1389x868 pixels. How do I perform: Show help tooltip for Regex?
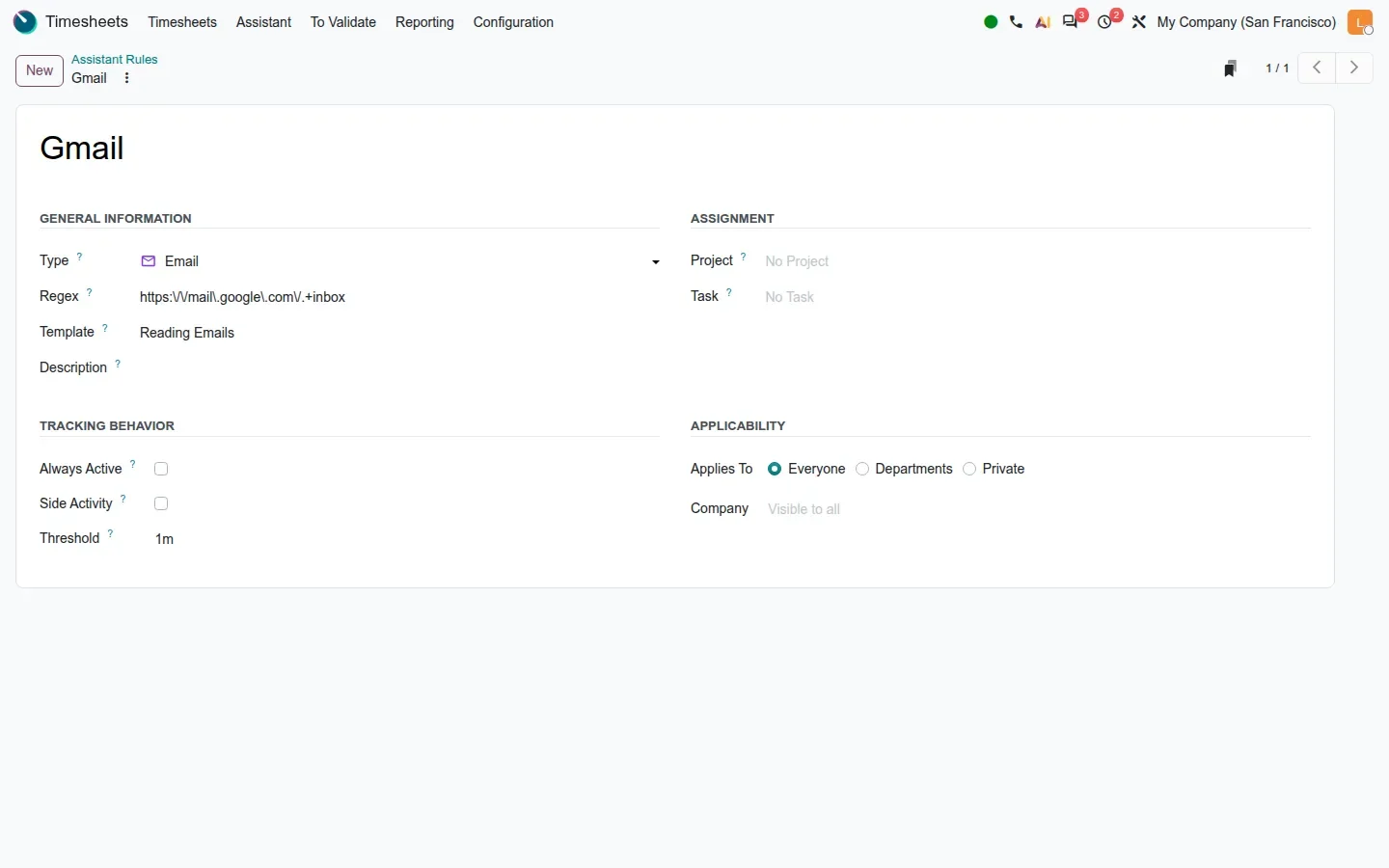(89, 292)
